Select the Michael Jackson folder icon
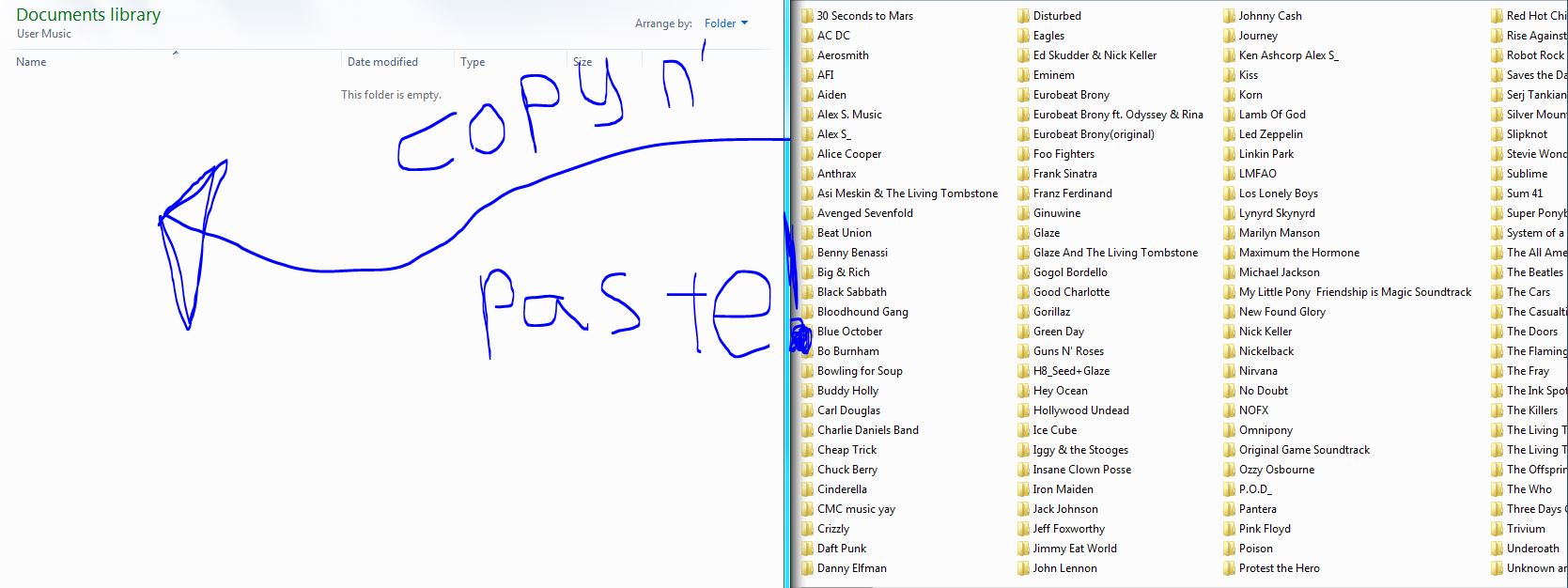 [1229, 272]
